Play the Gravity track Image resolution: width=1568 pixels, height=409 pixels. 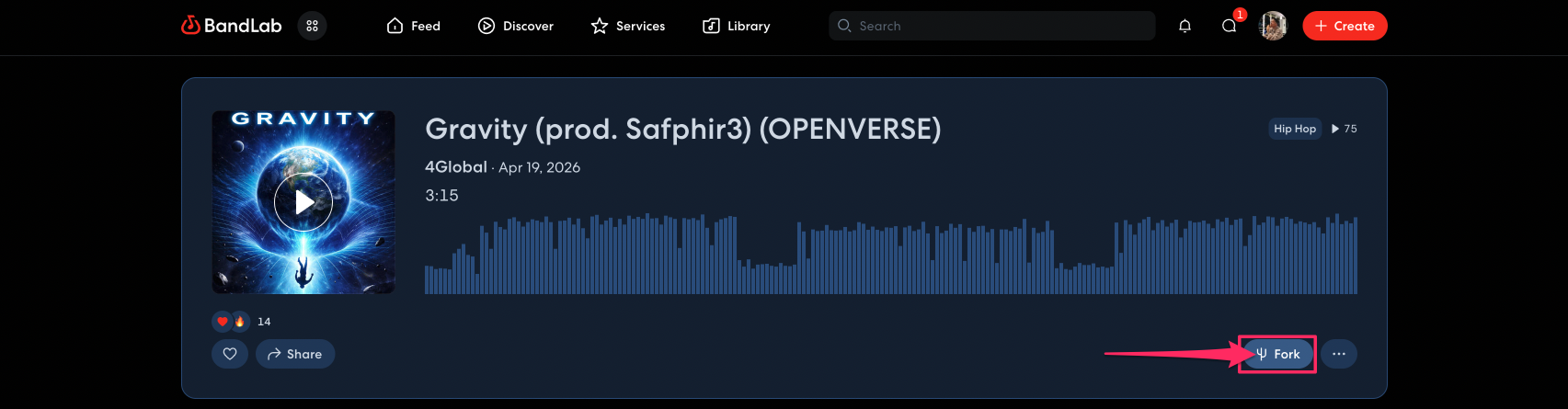(x=303, y=202)
